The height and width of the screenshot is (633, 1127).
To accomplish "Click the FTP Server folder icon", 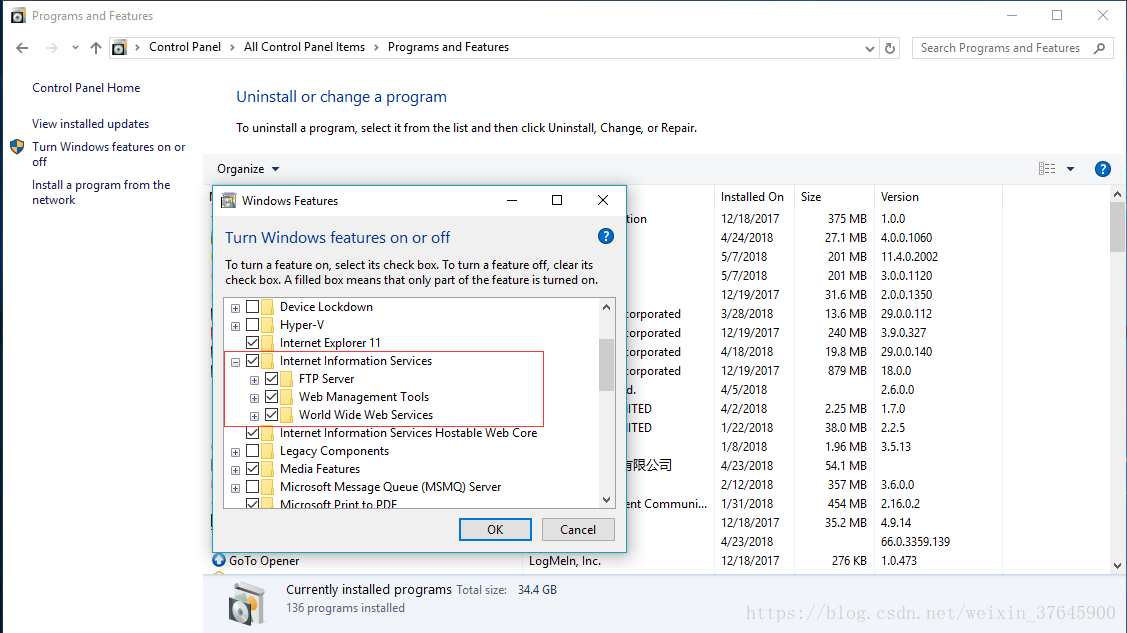I will pyautogui.click(x=287, y=379).
